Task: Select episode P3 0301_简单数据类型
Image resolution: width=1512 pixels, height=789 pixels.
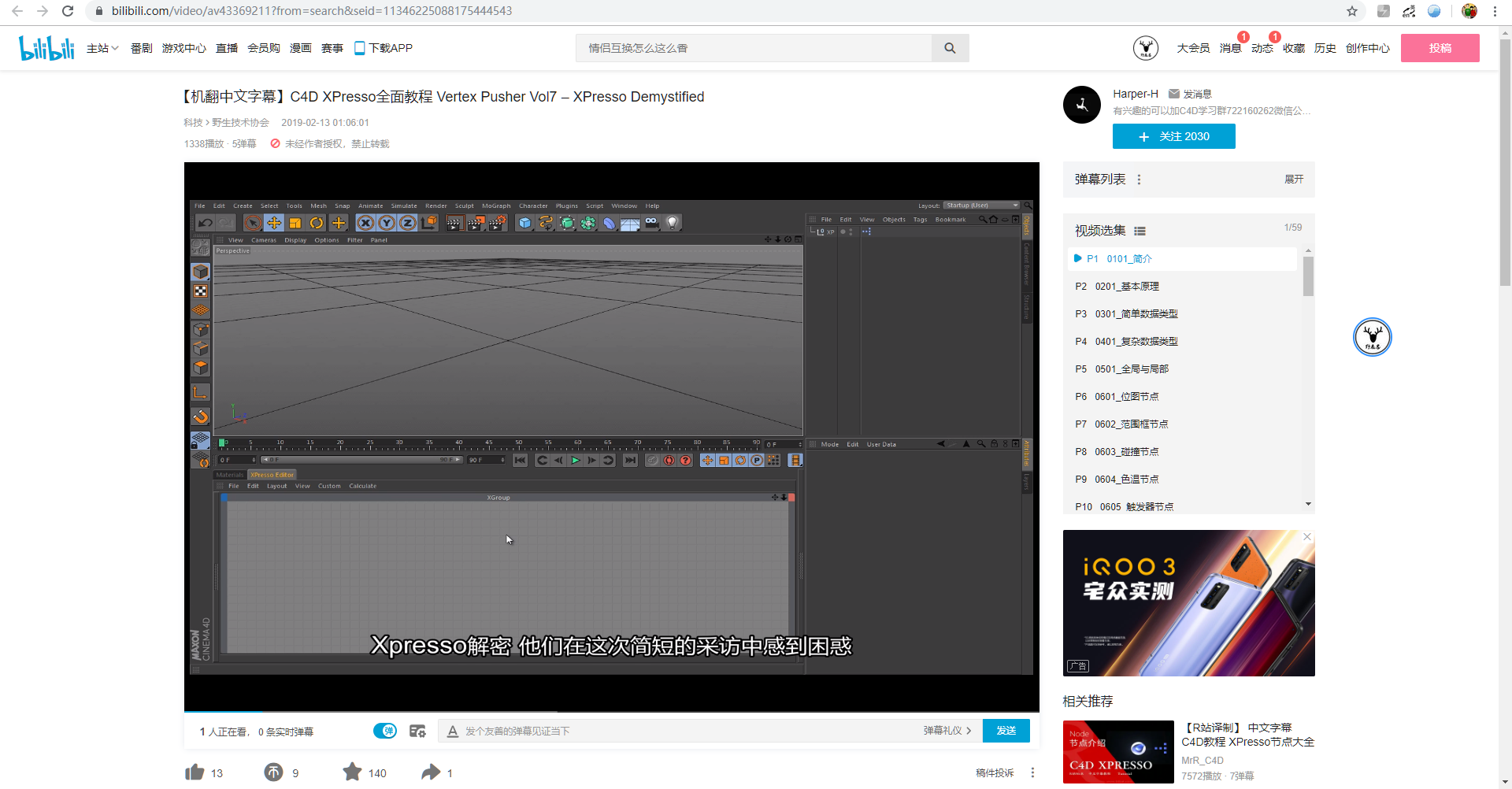Action: [1183, 314]
